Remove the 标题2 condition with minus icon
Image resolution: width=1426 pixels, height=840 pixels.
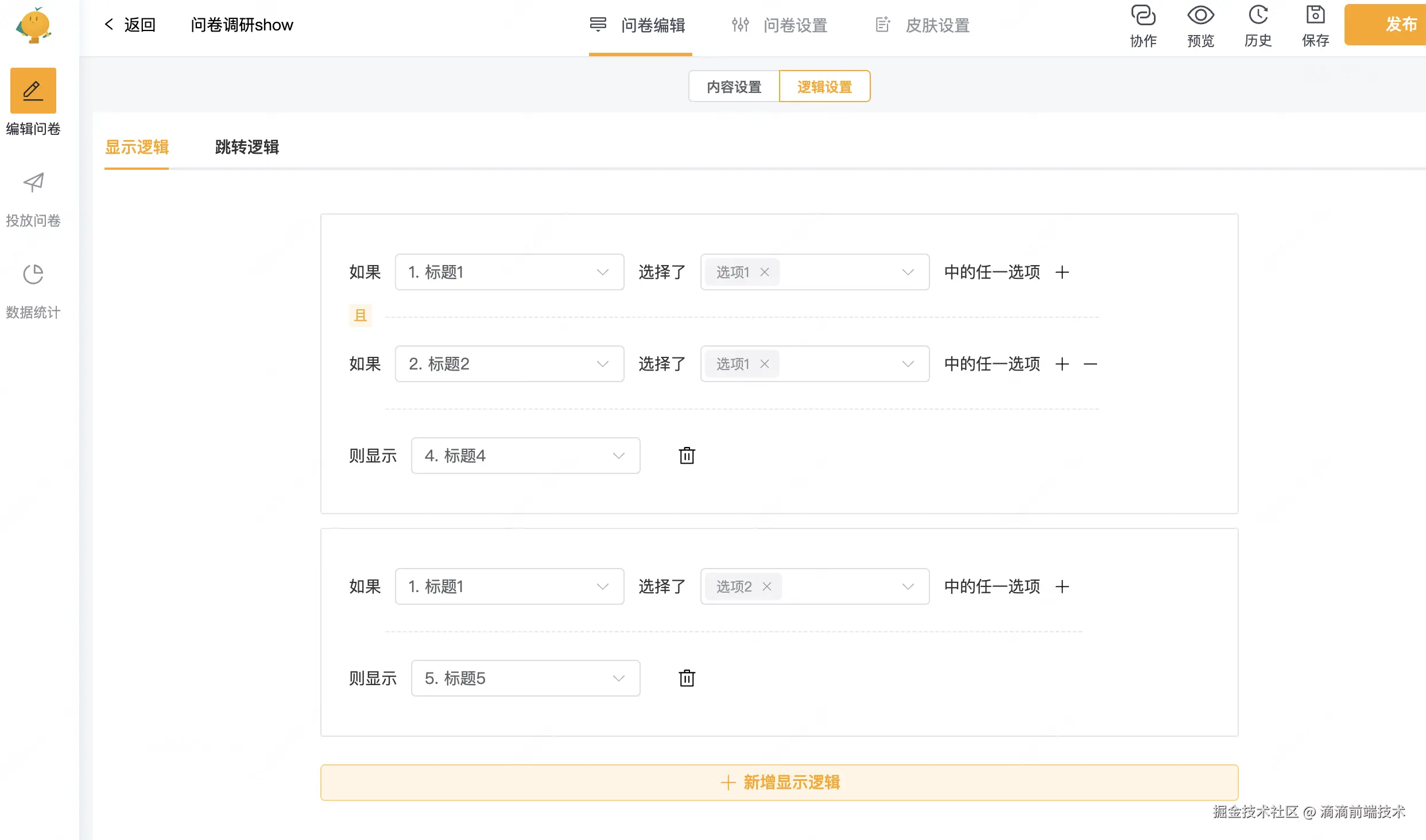point(1090,364)
